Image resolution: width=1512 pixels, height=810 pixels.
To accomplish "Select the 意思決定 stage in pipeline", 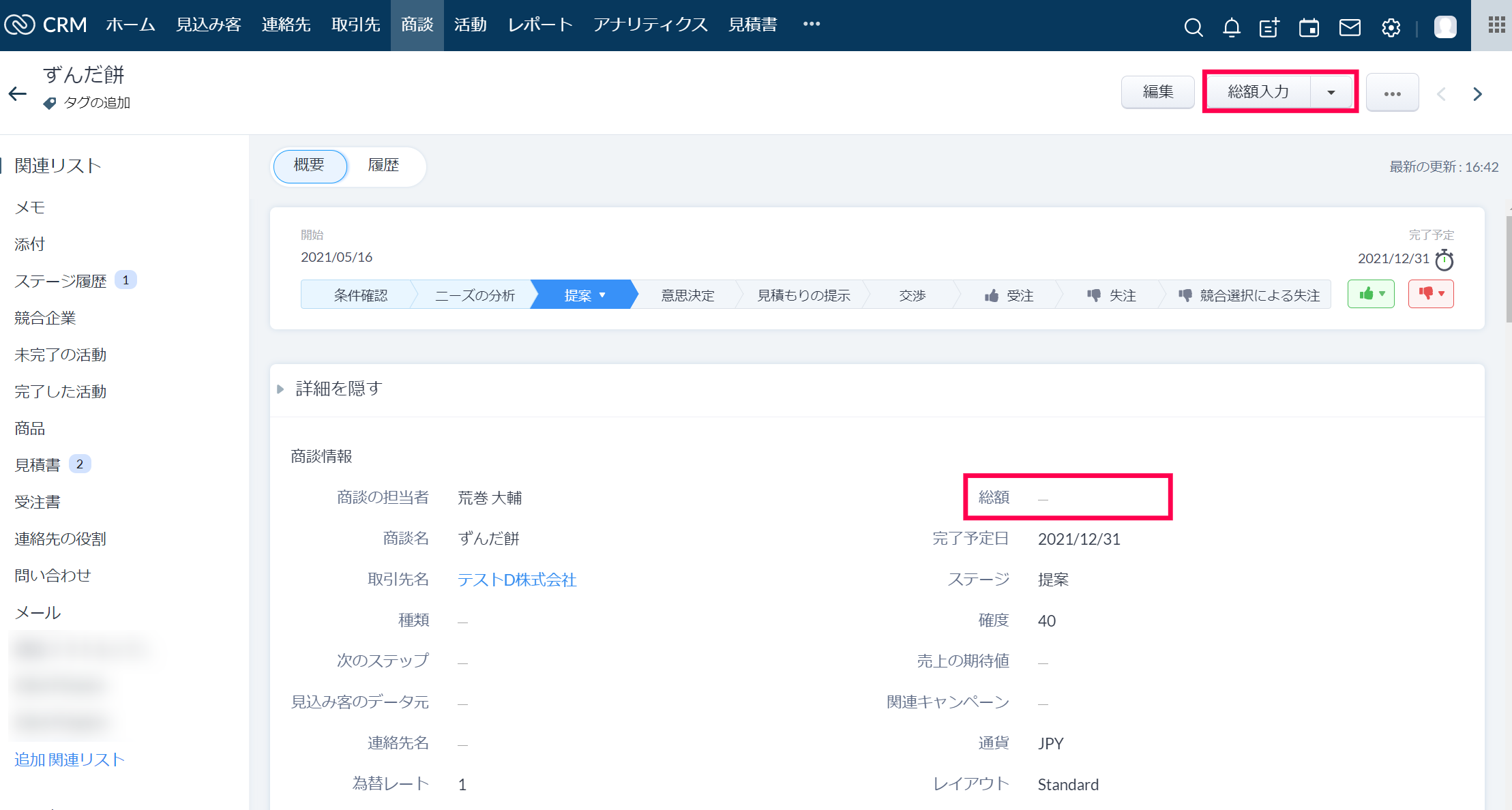I will (x=687, y=295).
